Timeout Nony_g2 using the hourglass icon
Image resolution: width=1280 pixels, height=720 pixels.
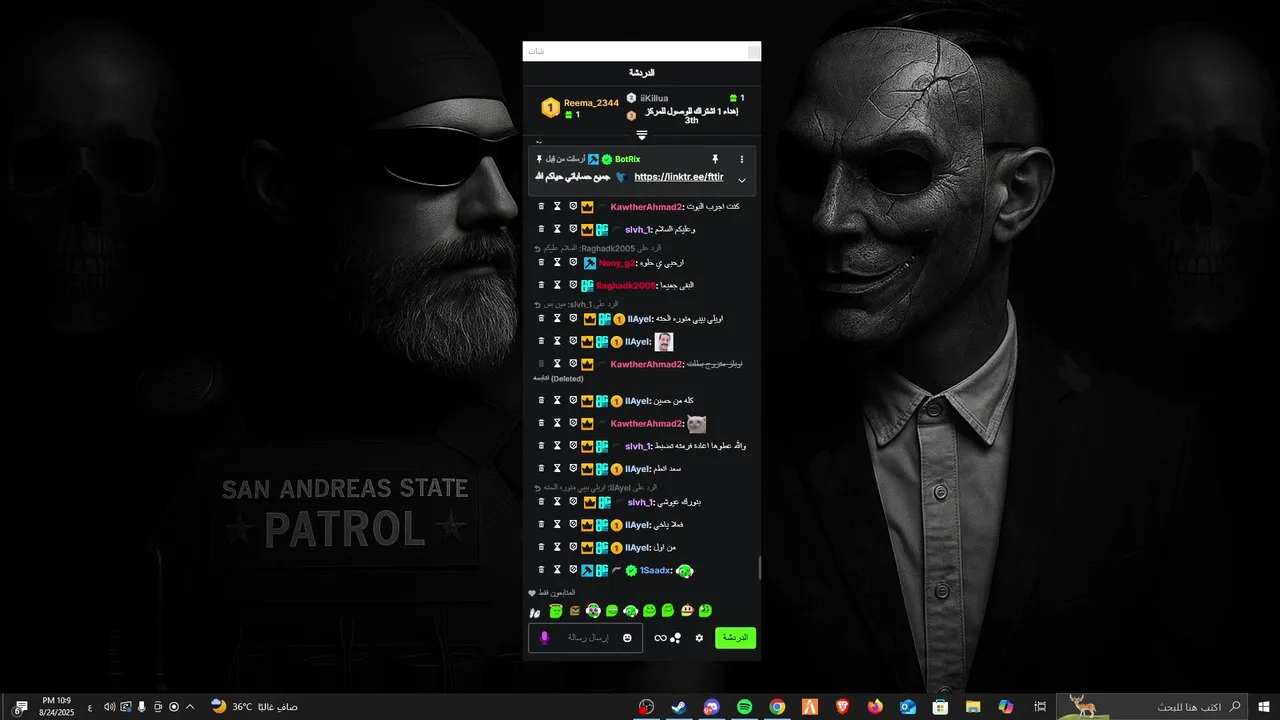557,262
